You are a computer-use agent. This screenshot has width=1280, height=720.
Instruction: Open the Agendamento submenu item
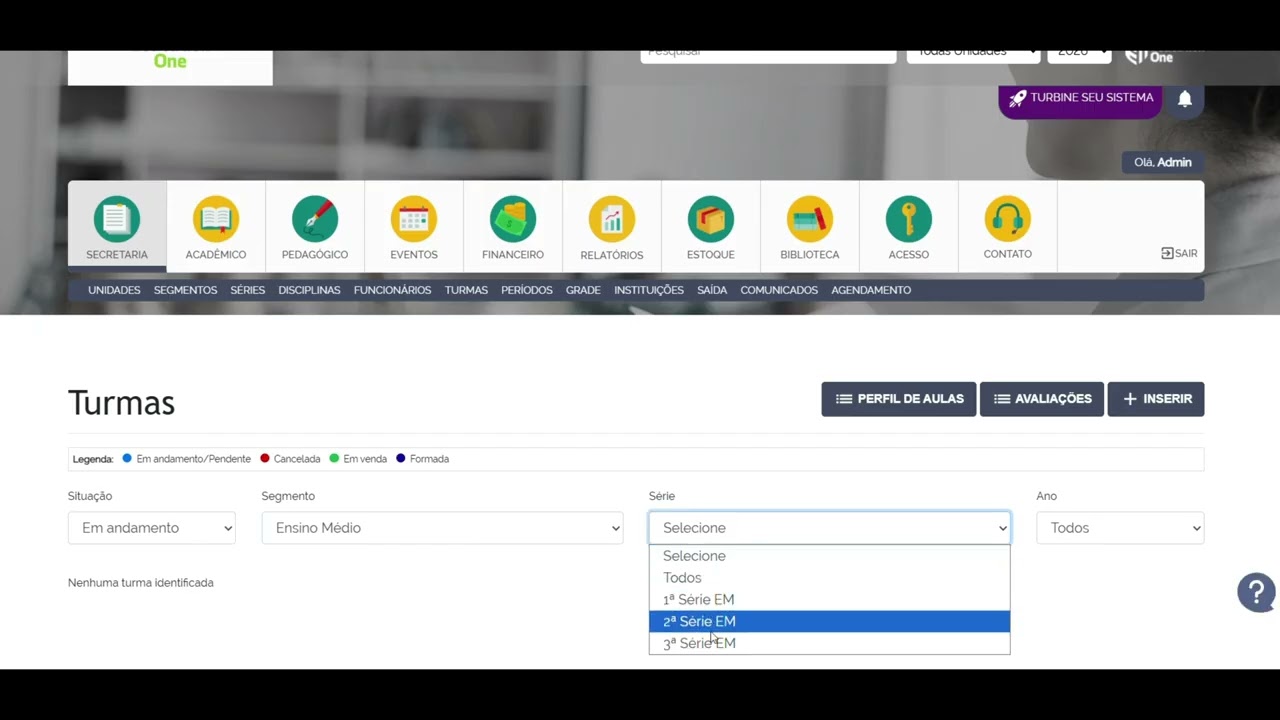(x=871, y=290)
